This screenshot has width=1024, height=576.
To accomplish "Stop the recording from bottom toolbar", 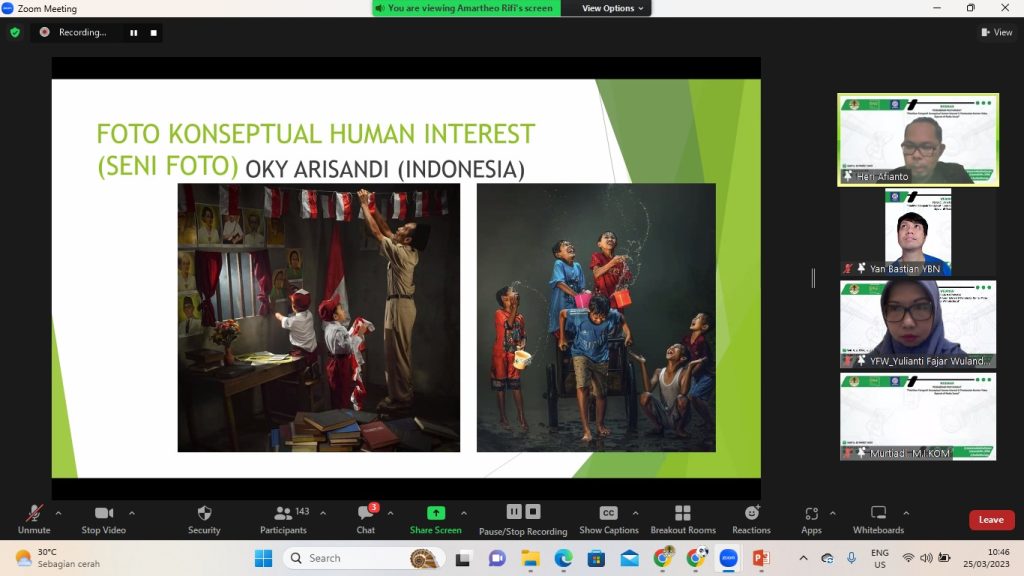I will tap(533, 511).
